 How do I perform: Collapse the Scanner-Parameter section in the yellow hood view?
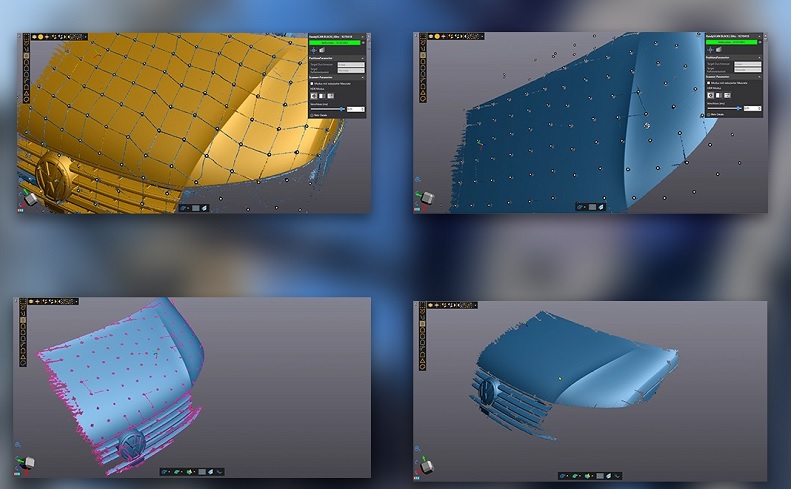[363, 78]
